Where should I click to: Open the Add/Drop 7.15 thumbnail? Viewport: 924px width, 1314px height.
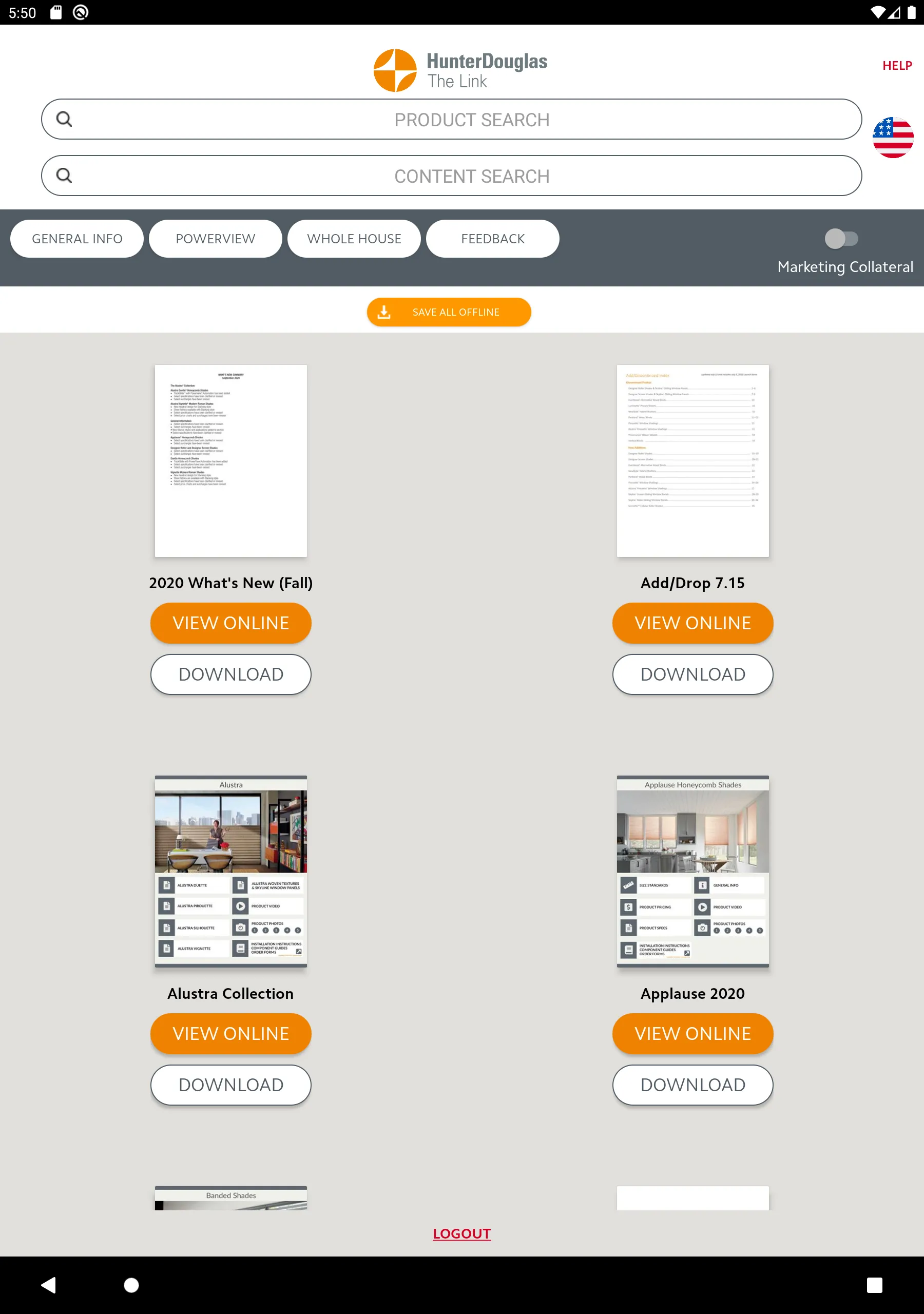692,461
